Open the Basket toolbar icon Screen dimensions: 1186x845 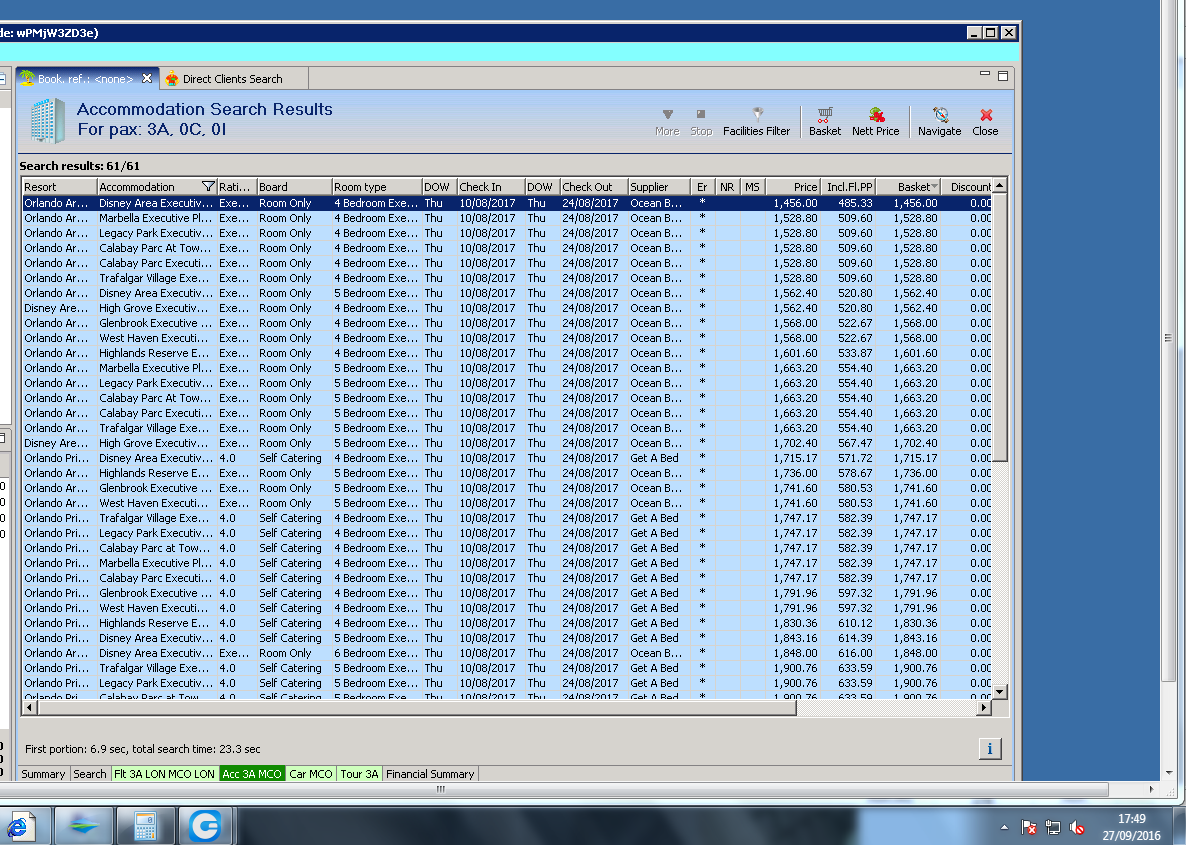pyautogui.click(x=824, y=121)
